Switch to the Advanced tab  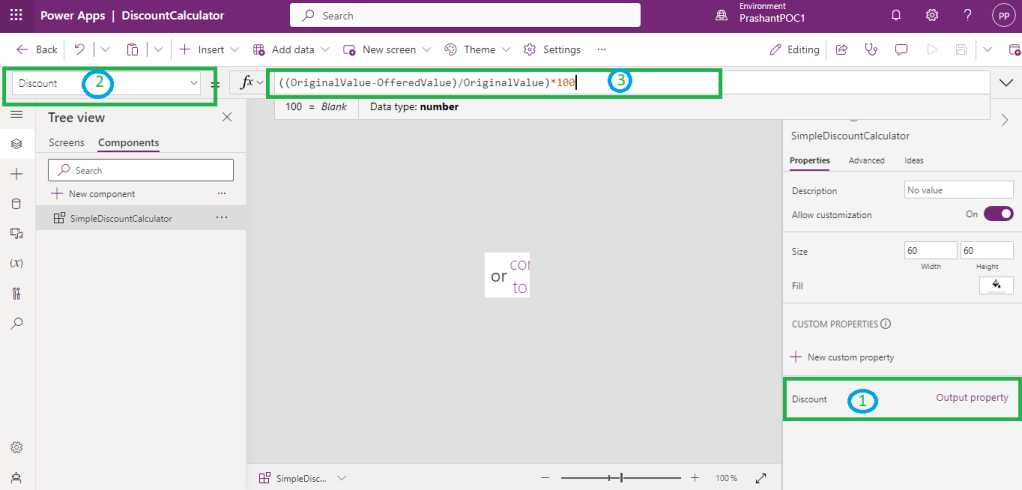pyautogui.click(x=866, y=160)
